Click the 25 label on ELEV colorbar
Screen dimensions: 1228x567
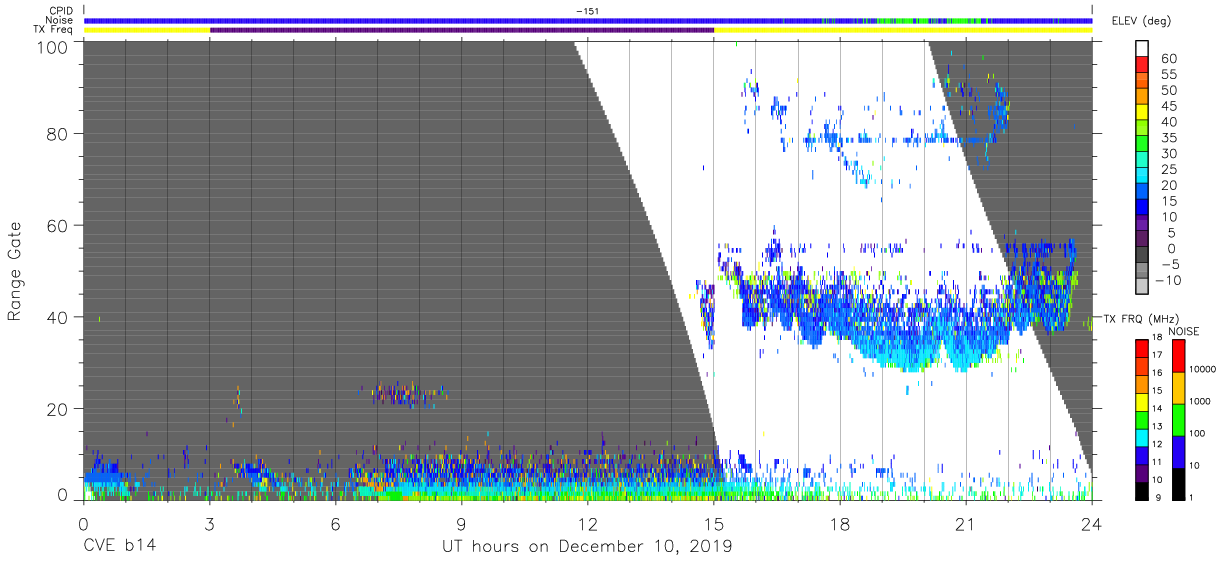tap(1168, 169)
